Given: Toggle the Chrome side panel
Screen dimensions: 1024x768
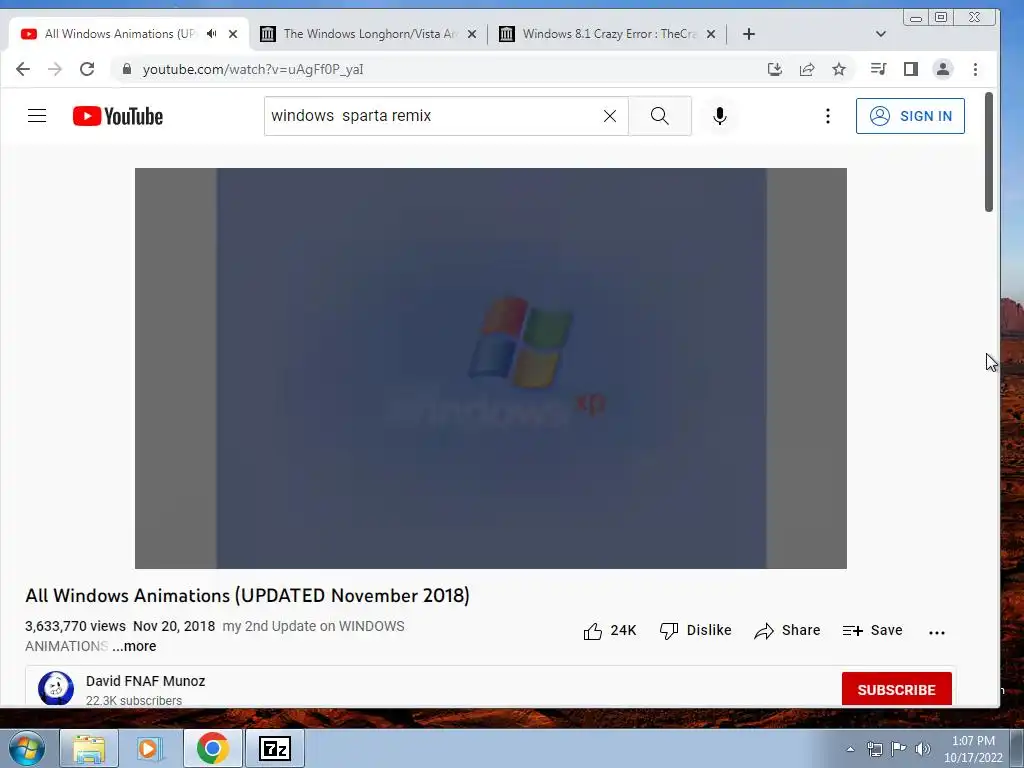Looking at the screenshot, I should click(910, 69).
